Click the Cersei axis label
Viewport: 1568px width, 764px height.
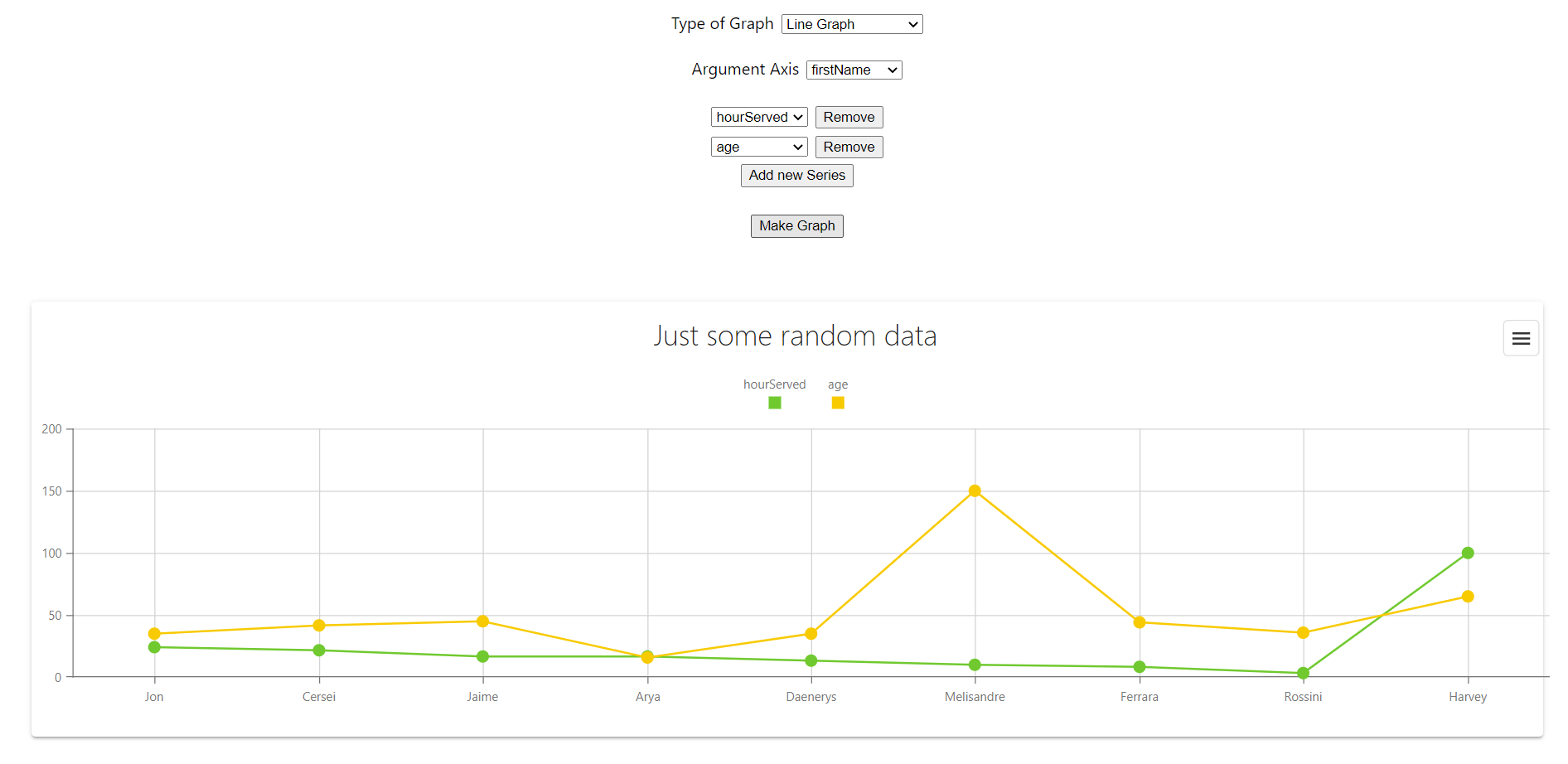319,697
